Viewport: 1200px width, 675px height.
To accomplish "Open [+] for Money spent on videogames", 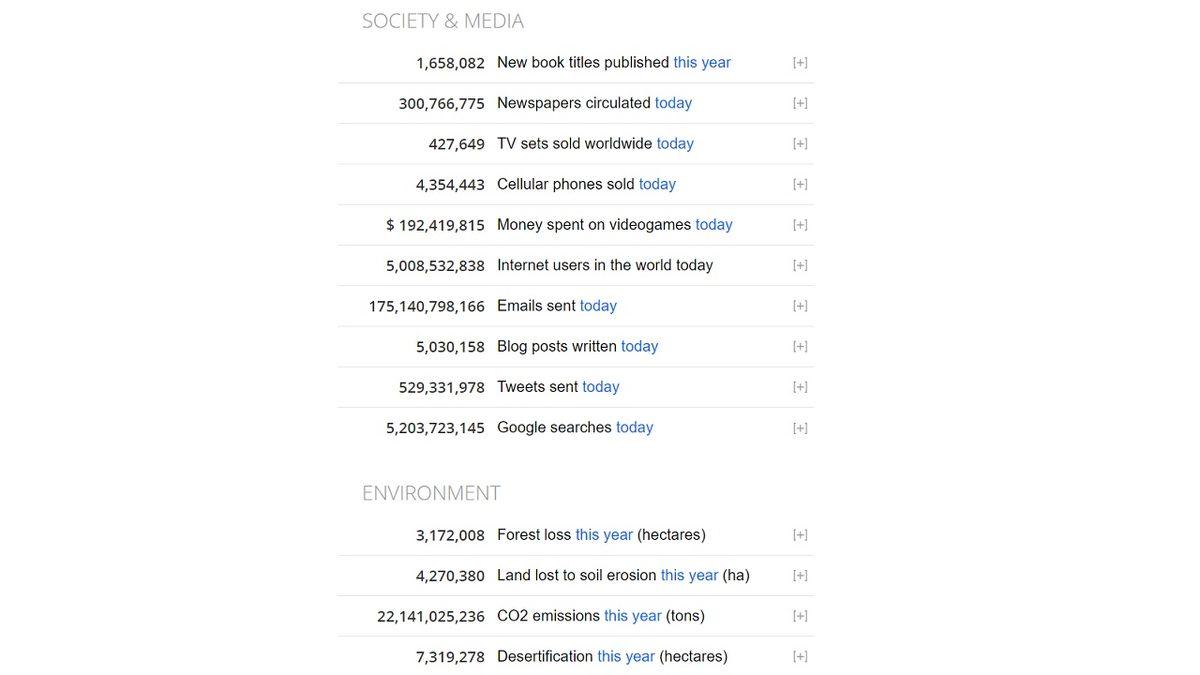I will pos(800,225).
